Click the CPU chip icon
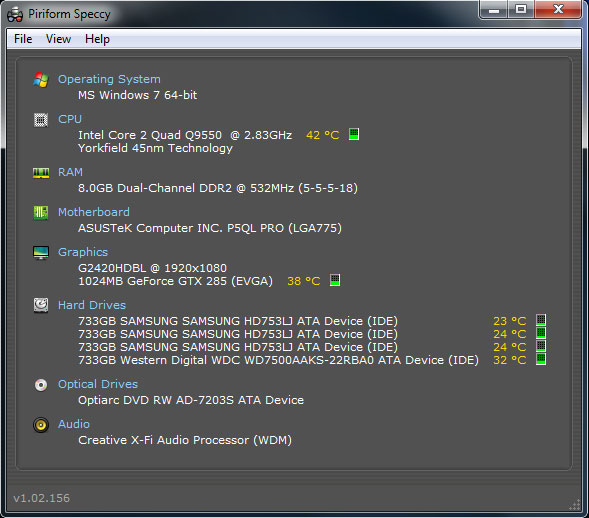Viewport: 589px width, 518px height. [41, 120]
